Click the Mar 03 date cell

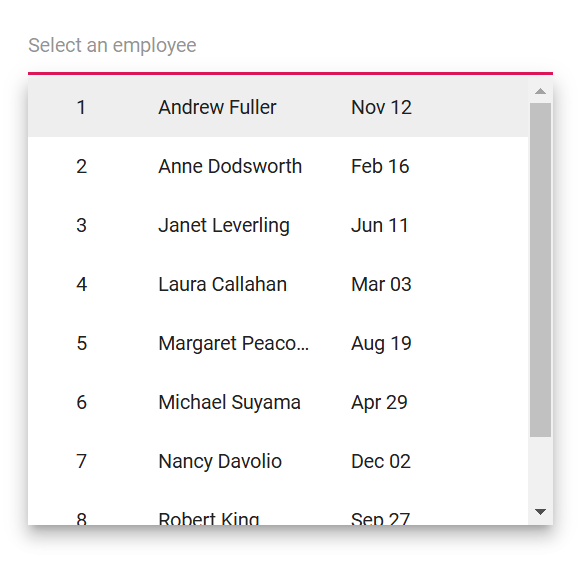click(x=381, y=284)
